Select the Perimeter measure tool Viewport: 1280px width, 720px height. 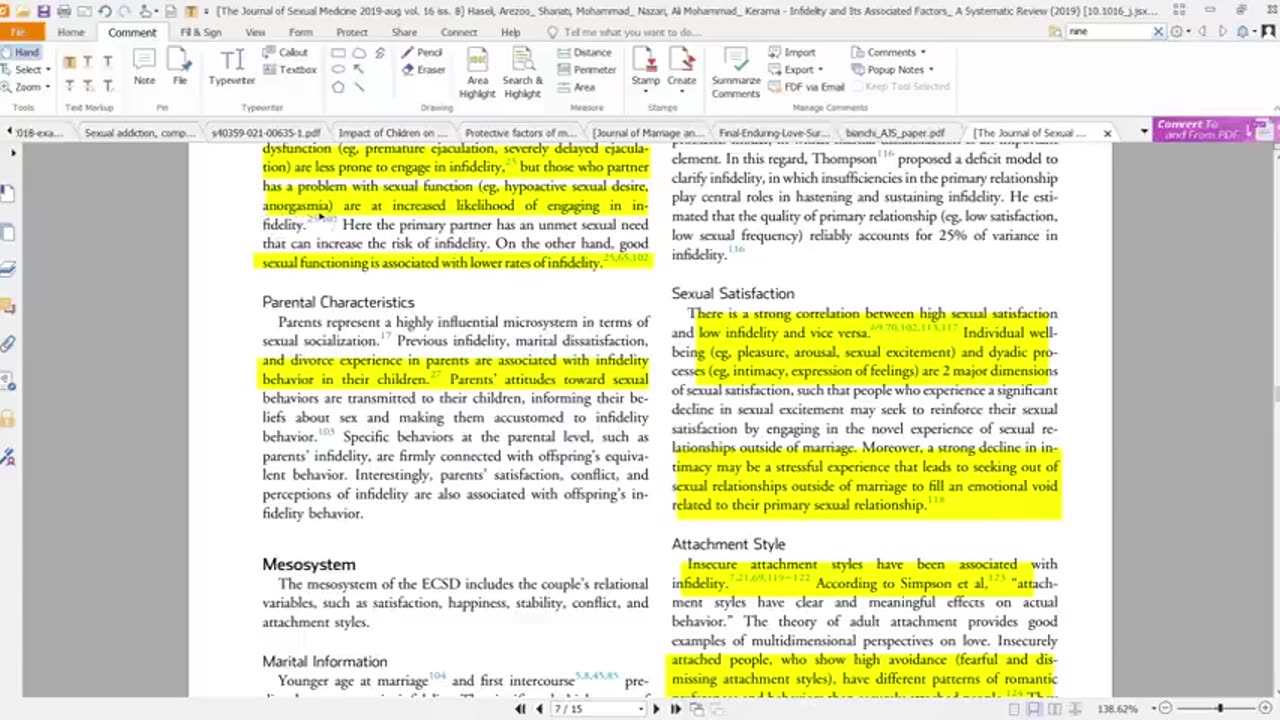(586, 70)
